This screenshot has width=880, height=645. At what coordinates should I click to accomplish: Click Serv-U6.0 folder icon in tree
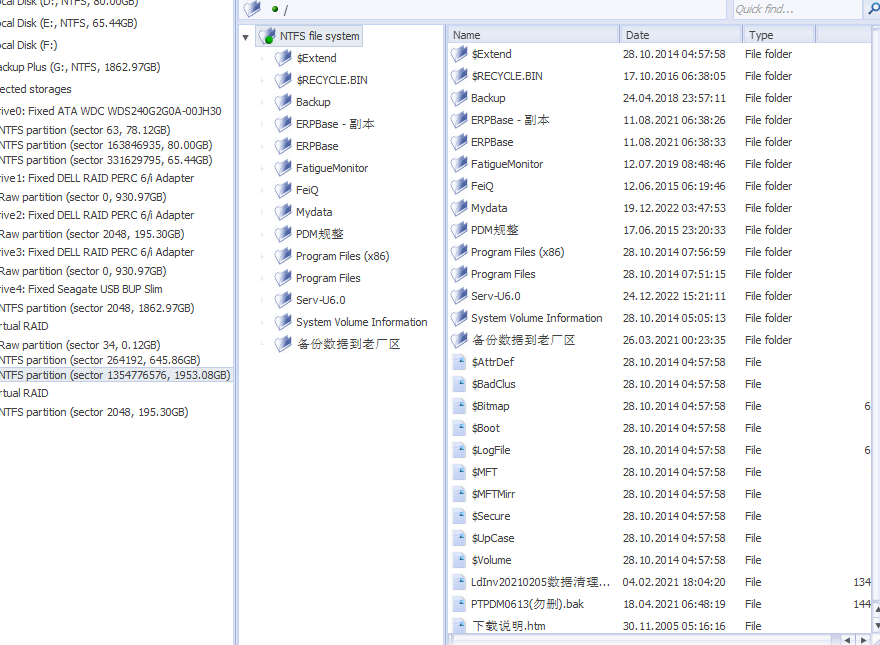283,300
